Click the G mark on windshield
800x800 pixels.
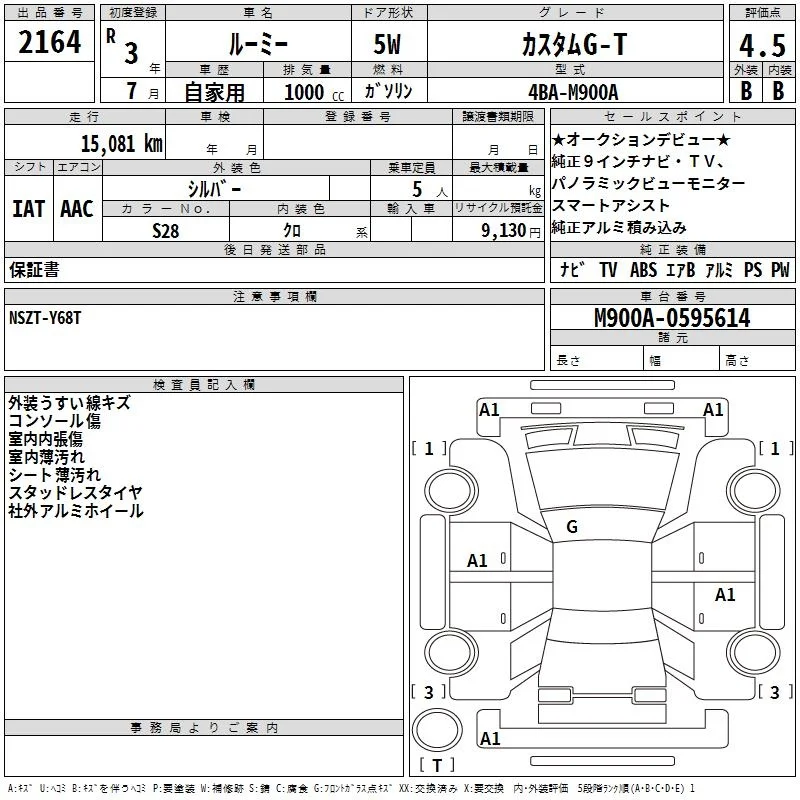[x=572, y=527]
